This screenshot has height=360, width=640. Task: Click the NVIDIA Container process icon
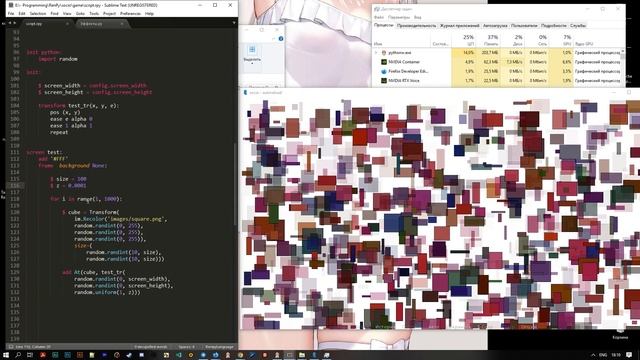[384, 62]
